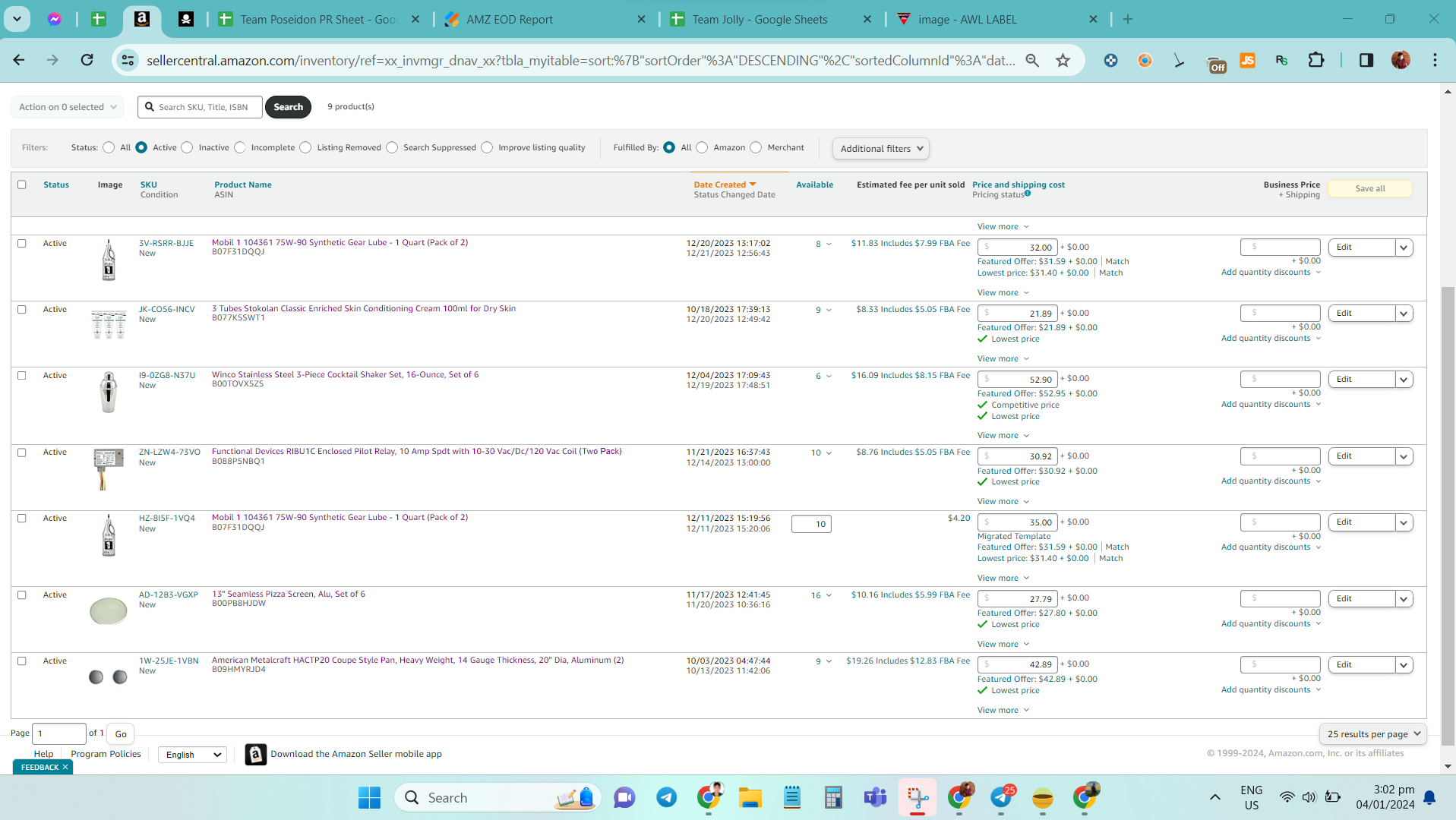Switch to the image - AWL LABEL tab

pos(996,19)
